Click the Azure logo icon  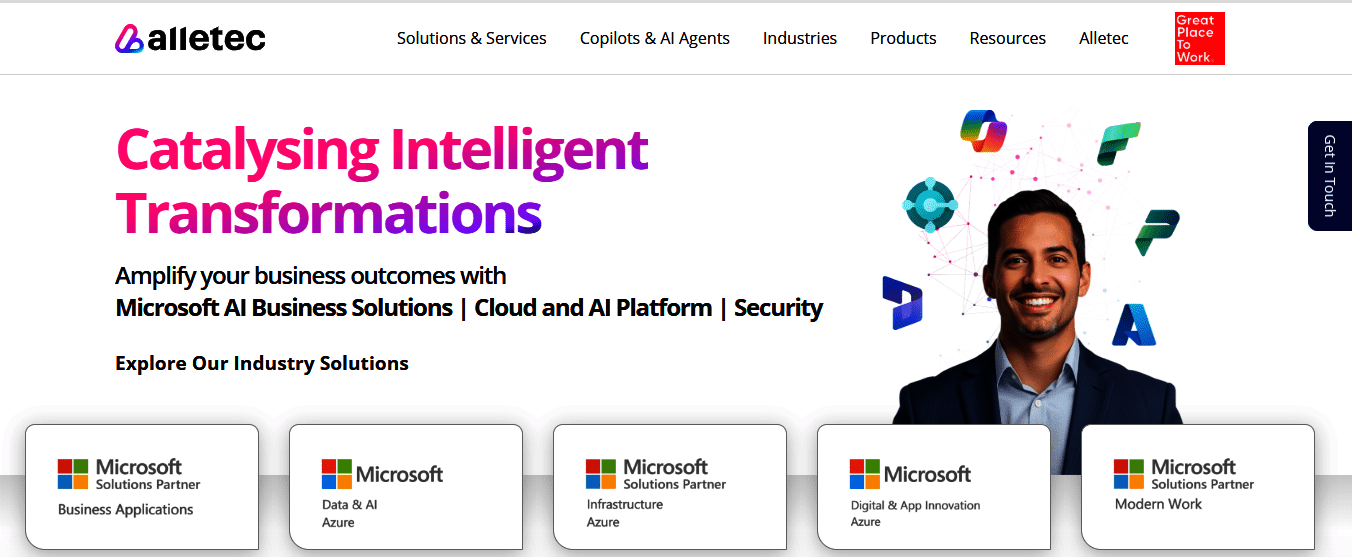click(1134, 324)
